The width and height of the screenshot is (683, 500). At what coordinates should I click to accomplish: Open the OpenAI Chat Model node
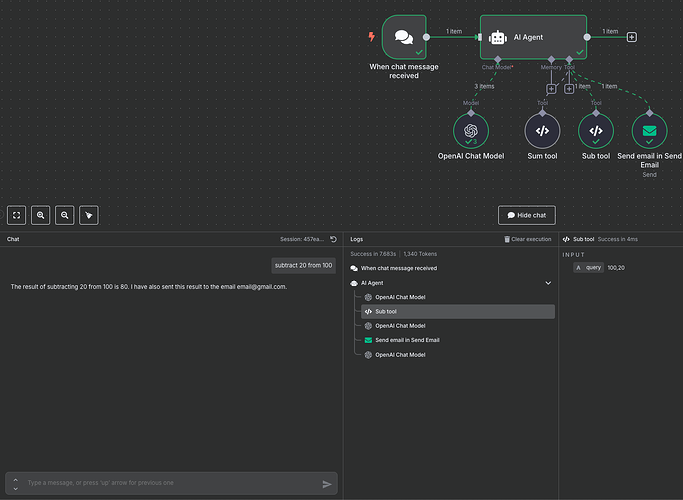click(471, 131)
